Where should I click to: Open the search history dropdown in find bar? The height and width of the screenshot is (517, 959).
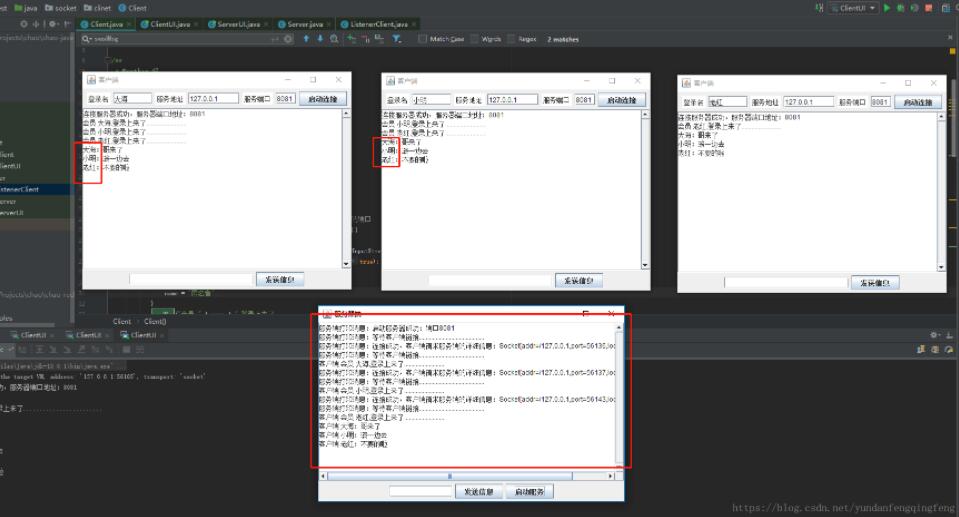(x=87, y=39)
